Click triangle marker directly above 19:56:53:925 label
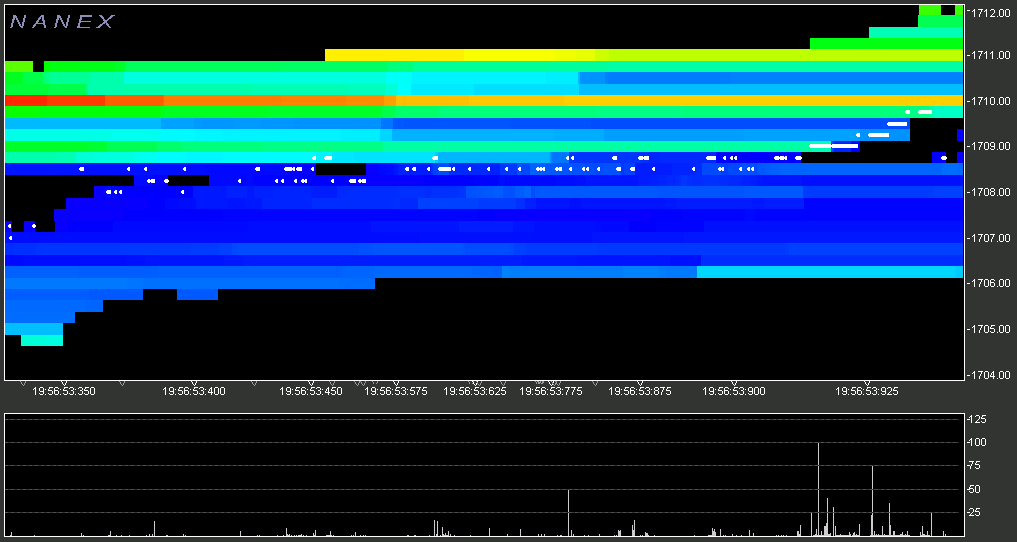Viewport: 1017px width, 542px height. [867, 383]
